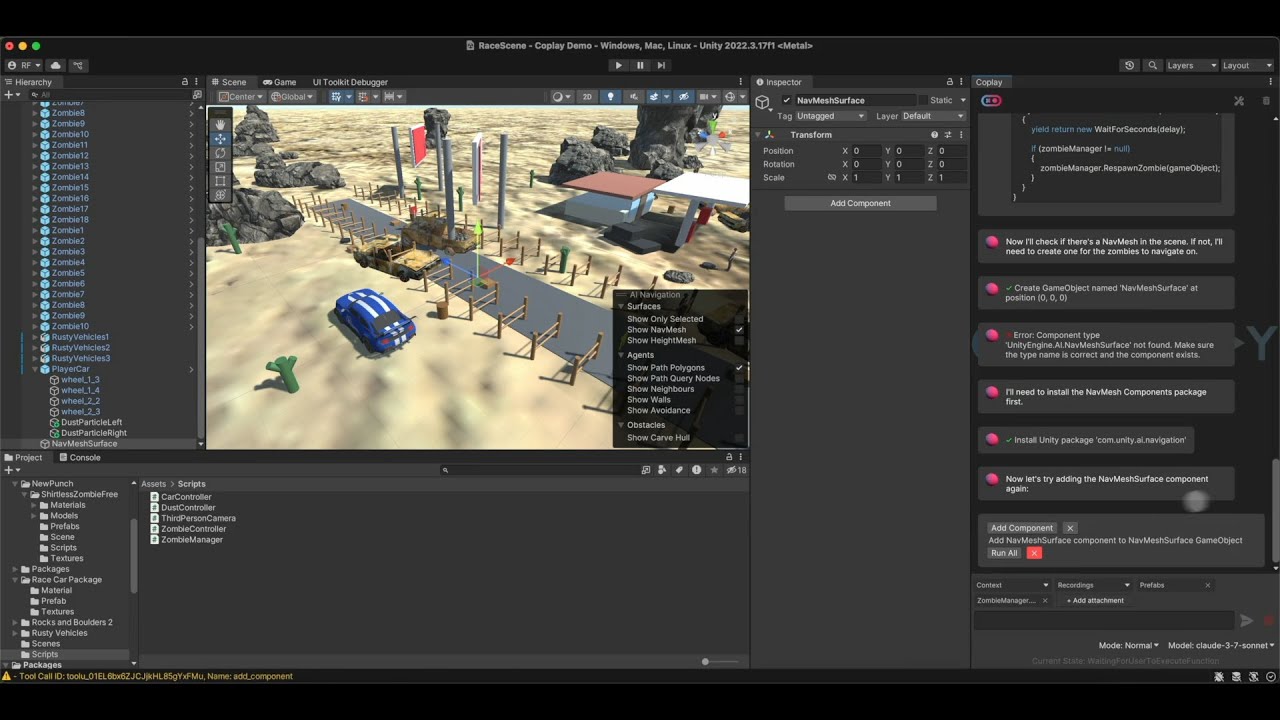Viewport: 1280px width, 720px height.
Task: Open Undo History icon in top toolbar
Action: pyautogui.click(x=1129, y=65)
